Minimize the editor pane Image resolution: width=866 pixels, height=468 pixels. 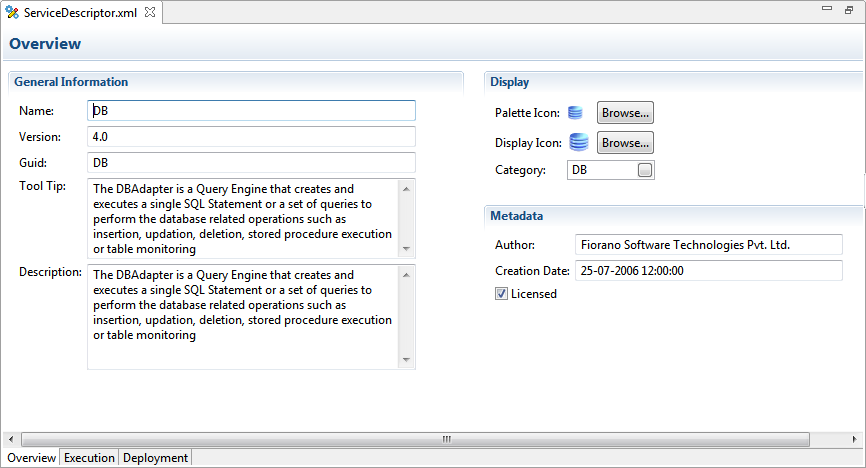coord(827,10)
